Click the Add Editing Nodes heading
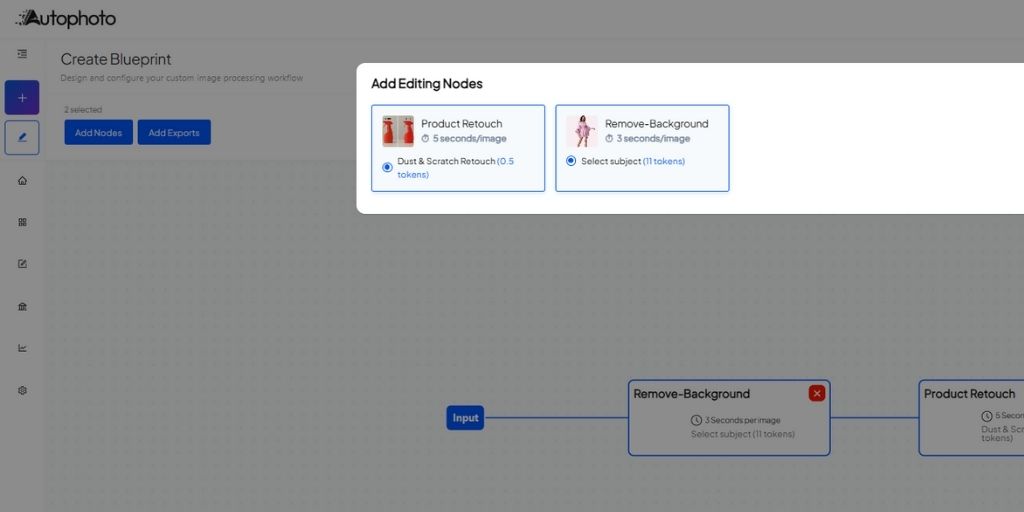1024x512 pixels. tap(427, 84)
